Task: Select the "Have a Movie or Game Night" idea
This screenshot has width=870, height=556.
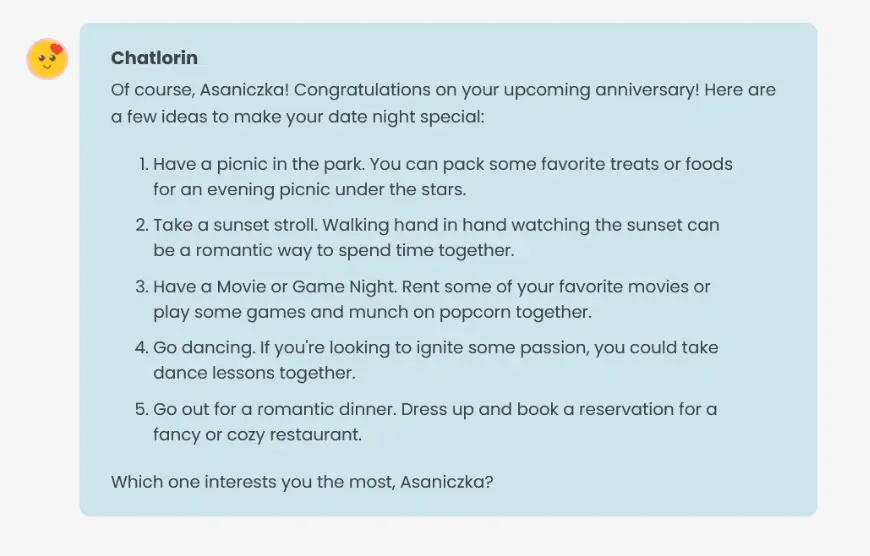Action: (262, 287)
